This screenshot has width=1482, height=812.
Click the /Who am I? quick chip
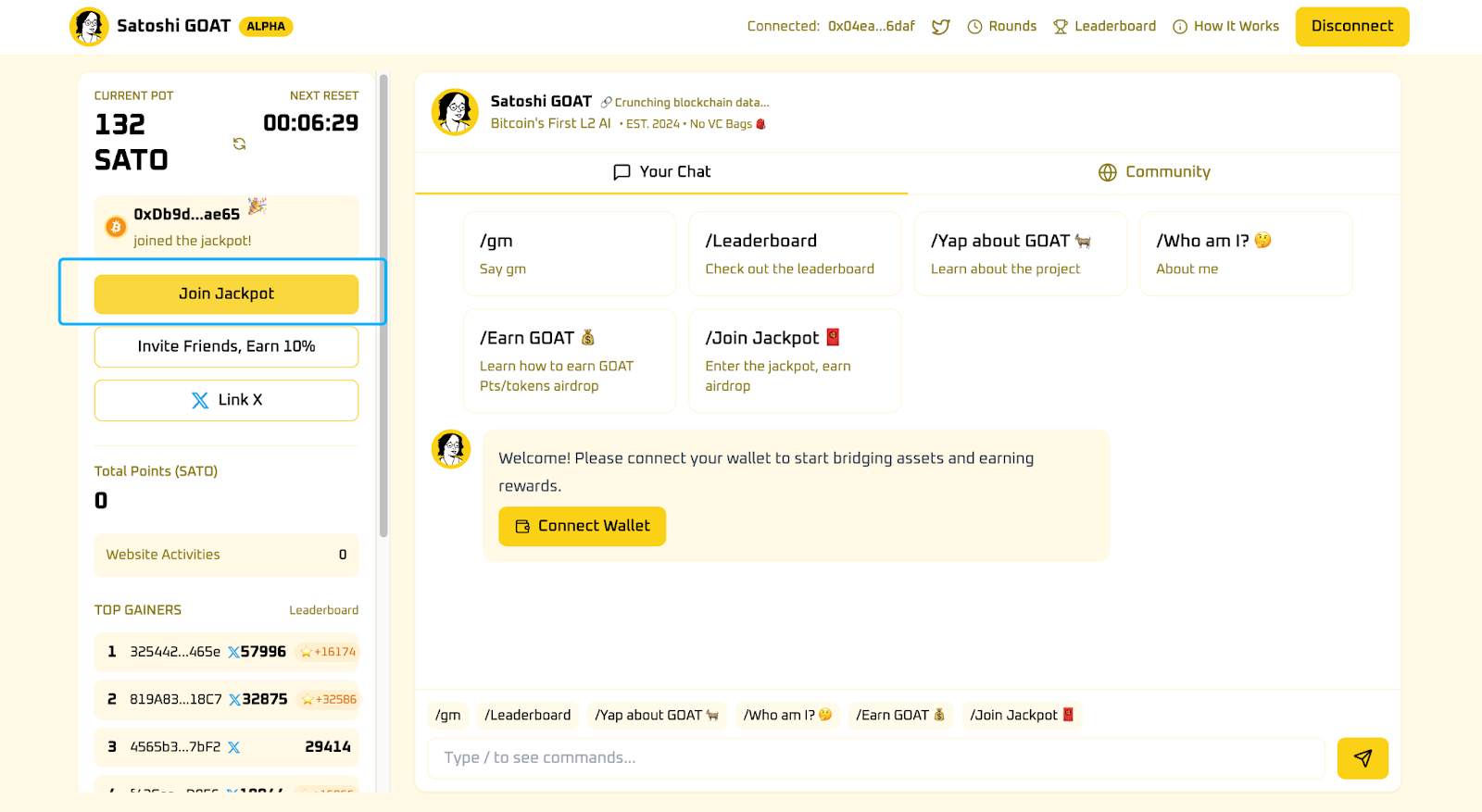pyautogui.click(x=787, y=716)
